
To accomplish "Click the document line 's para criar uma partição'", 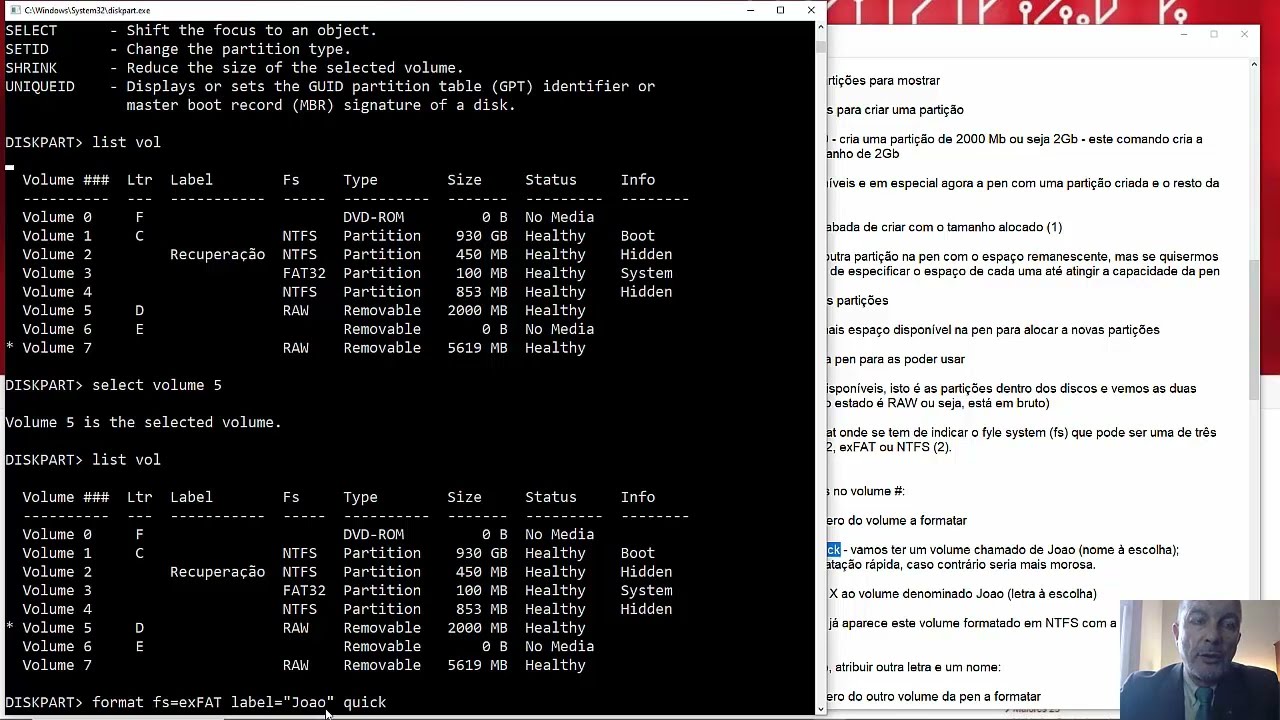I will [896, 110].
